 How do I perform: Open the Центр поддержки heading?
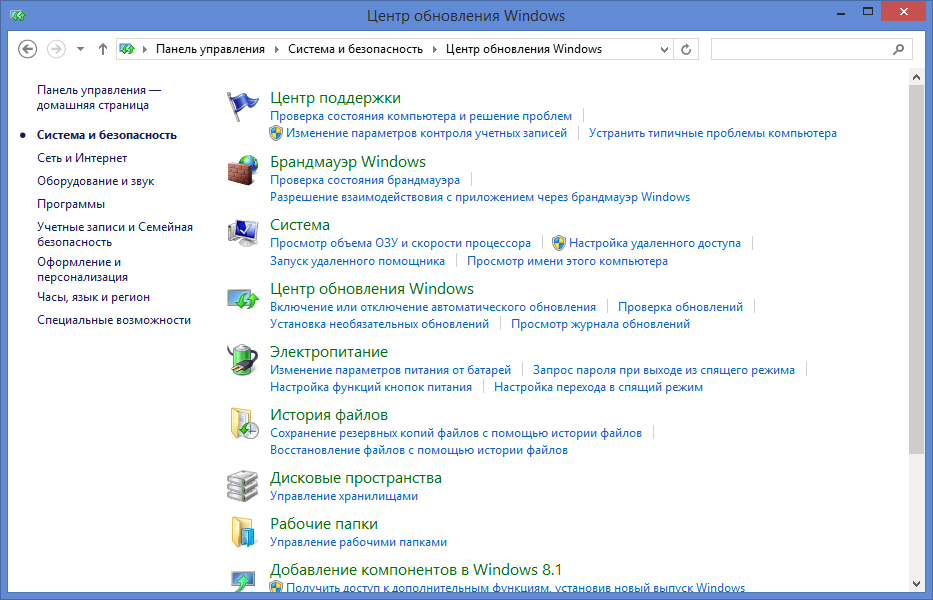tap(336, 98)
